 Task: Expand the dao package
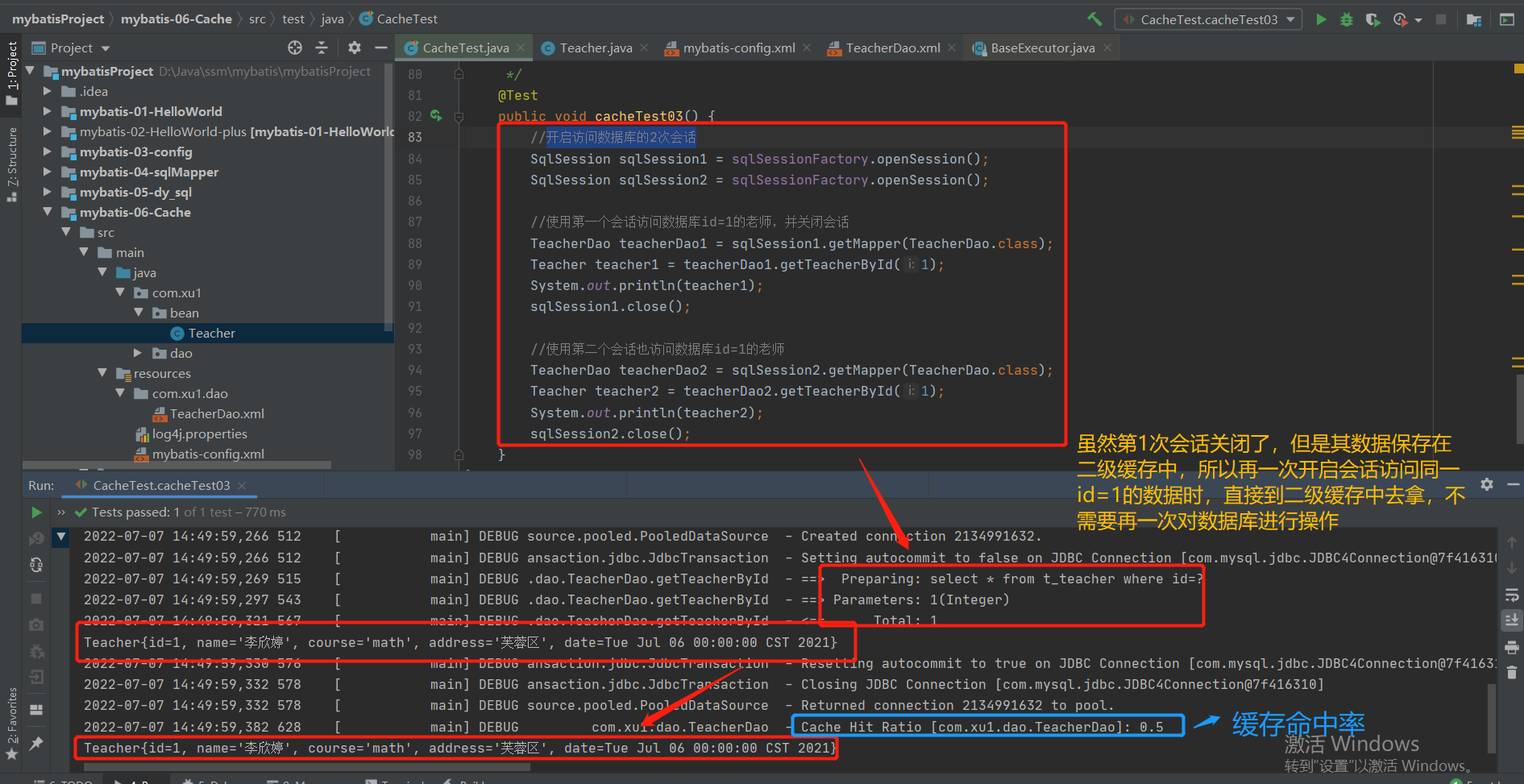(x=138, y=353)
